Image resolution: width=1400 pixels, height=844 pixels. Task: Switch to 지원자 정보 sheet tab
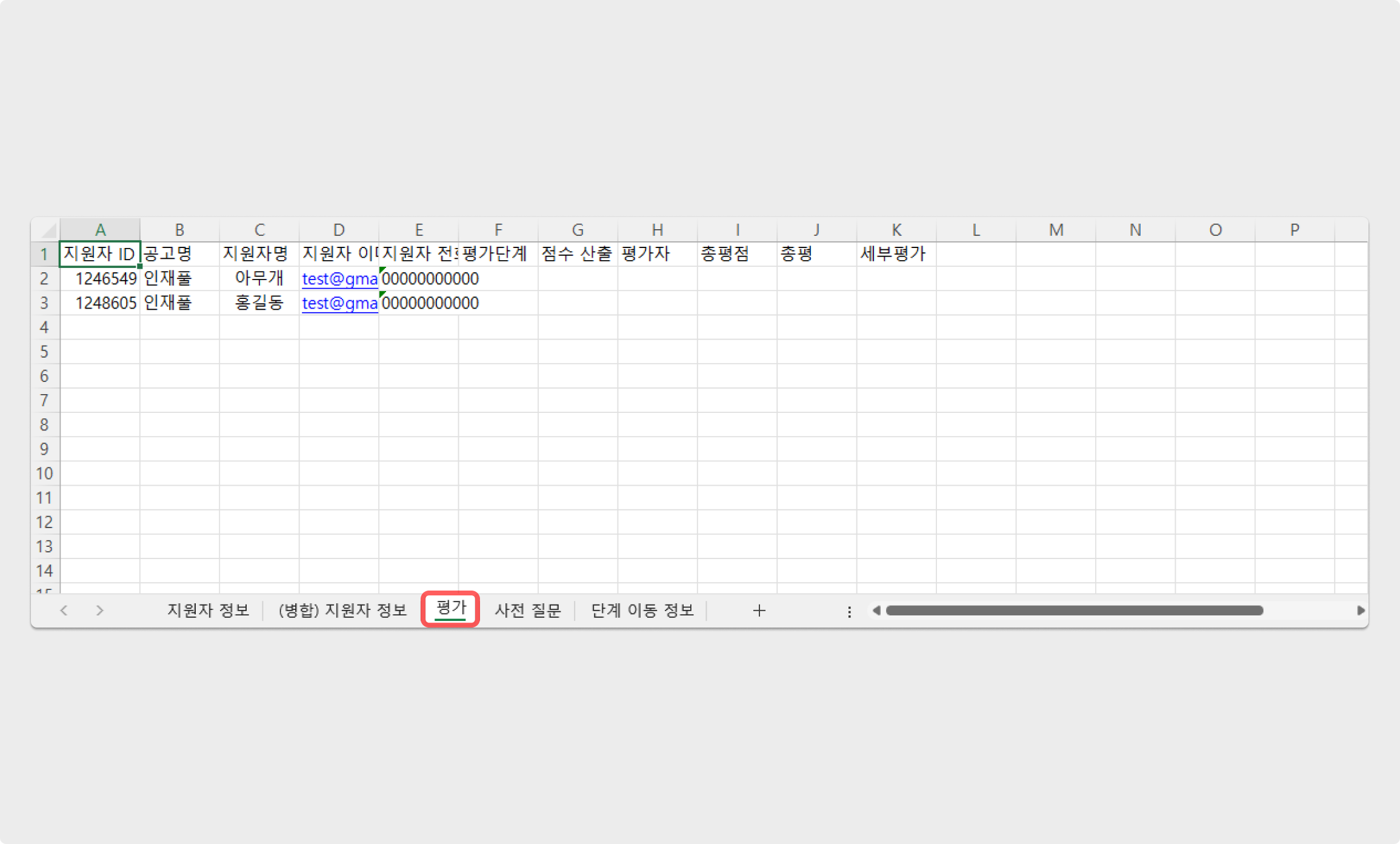[x=208, y=610]
